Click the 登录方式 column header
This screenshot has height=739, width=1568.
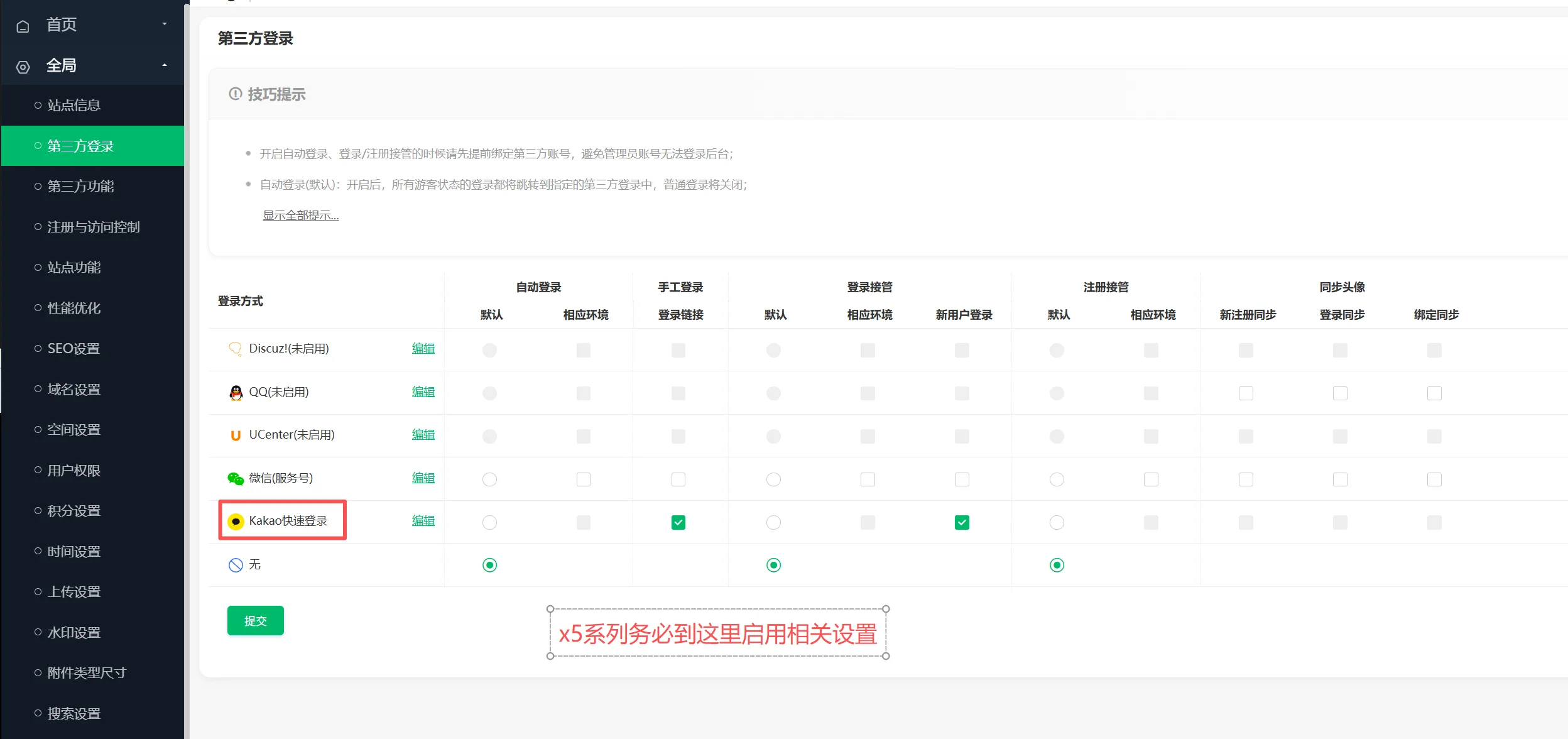point(240,301)
